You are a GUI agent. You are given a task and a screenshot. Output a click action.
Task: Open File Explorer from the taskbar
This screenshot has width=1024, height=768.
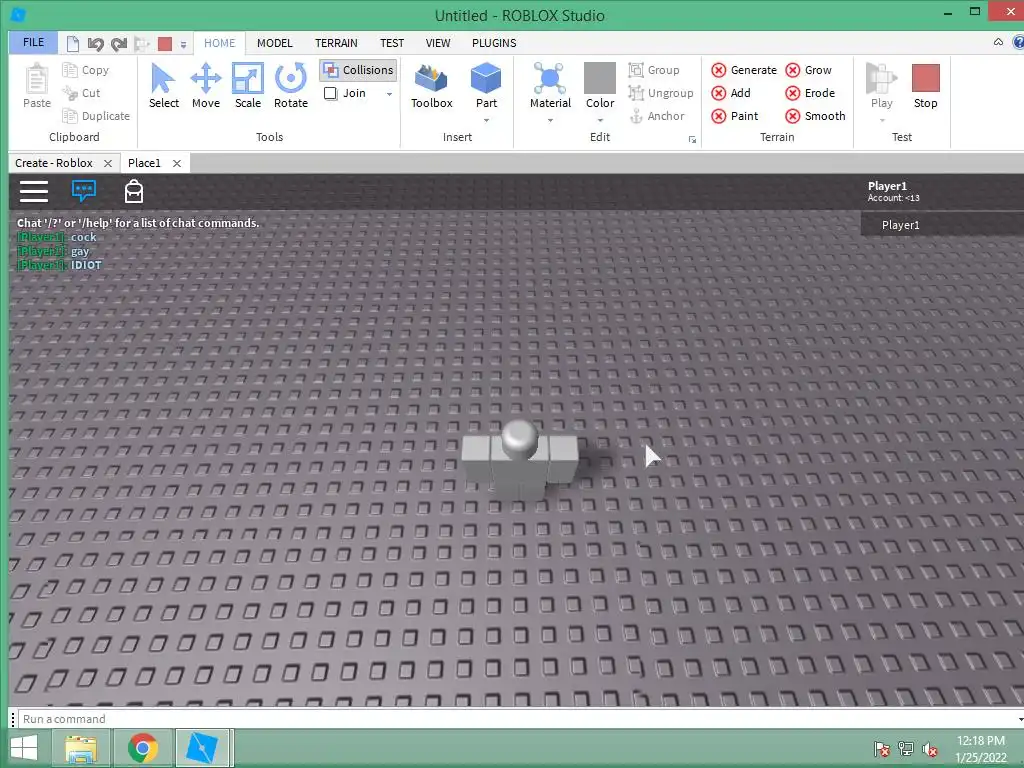81,748
